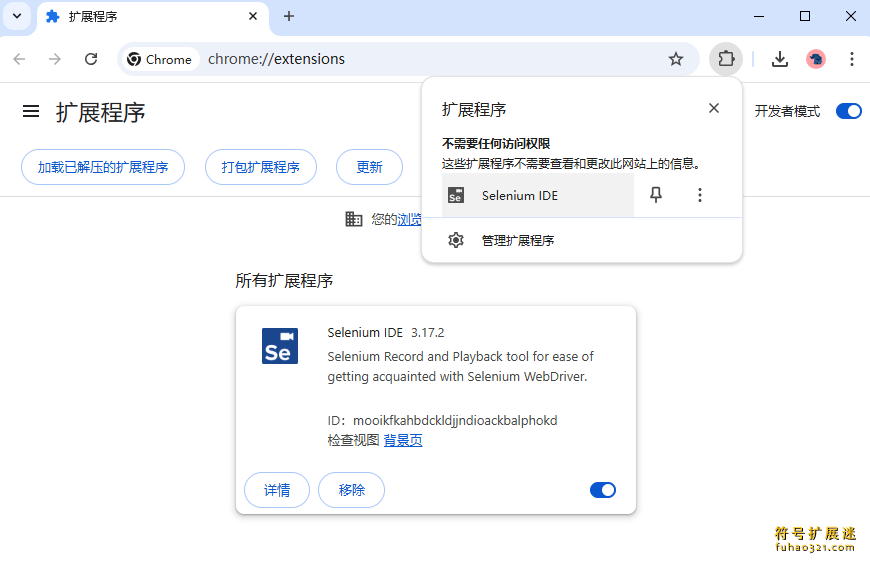Click the gear icon beside 管理扩展程序

[456, 240]
